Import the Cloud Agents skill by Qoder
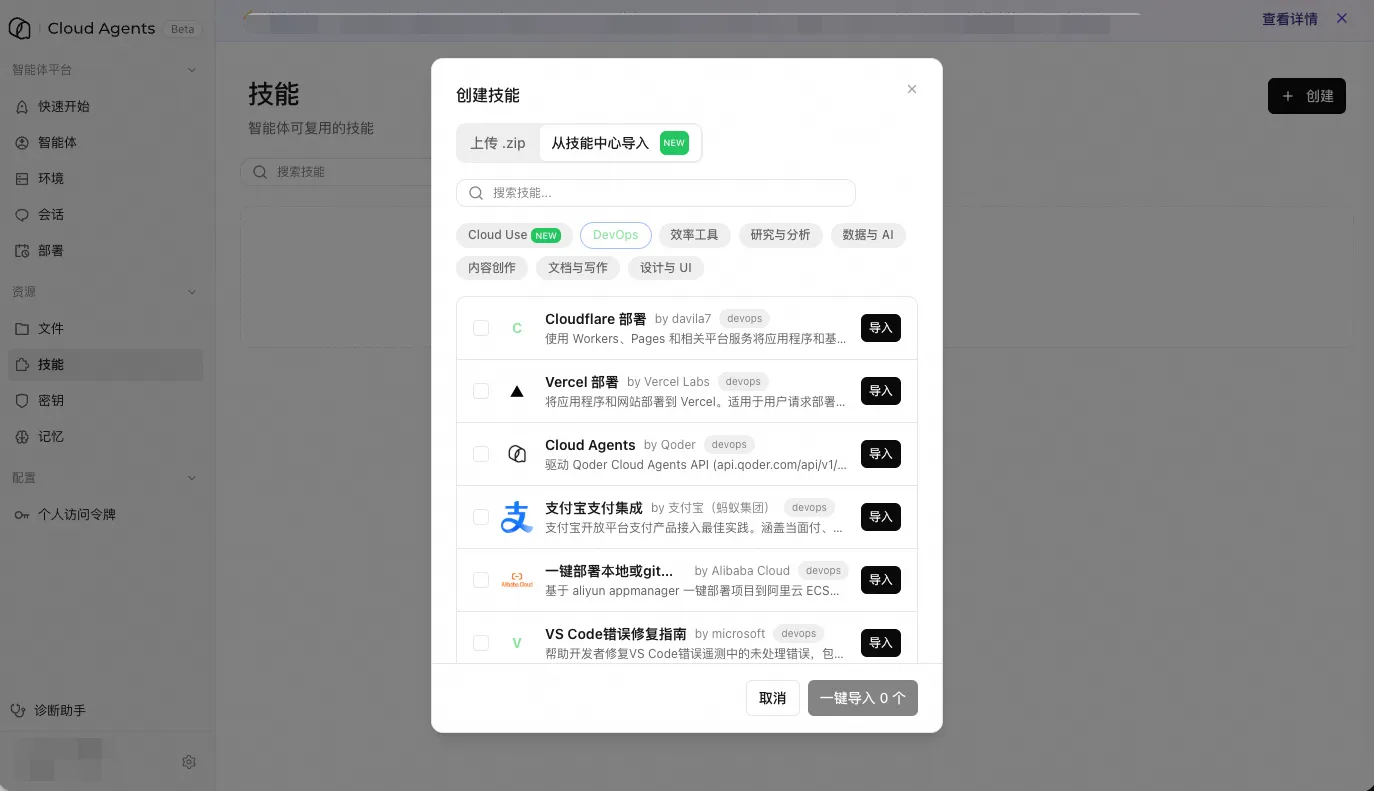Screen dimensions: 1374x791 881,454
